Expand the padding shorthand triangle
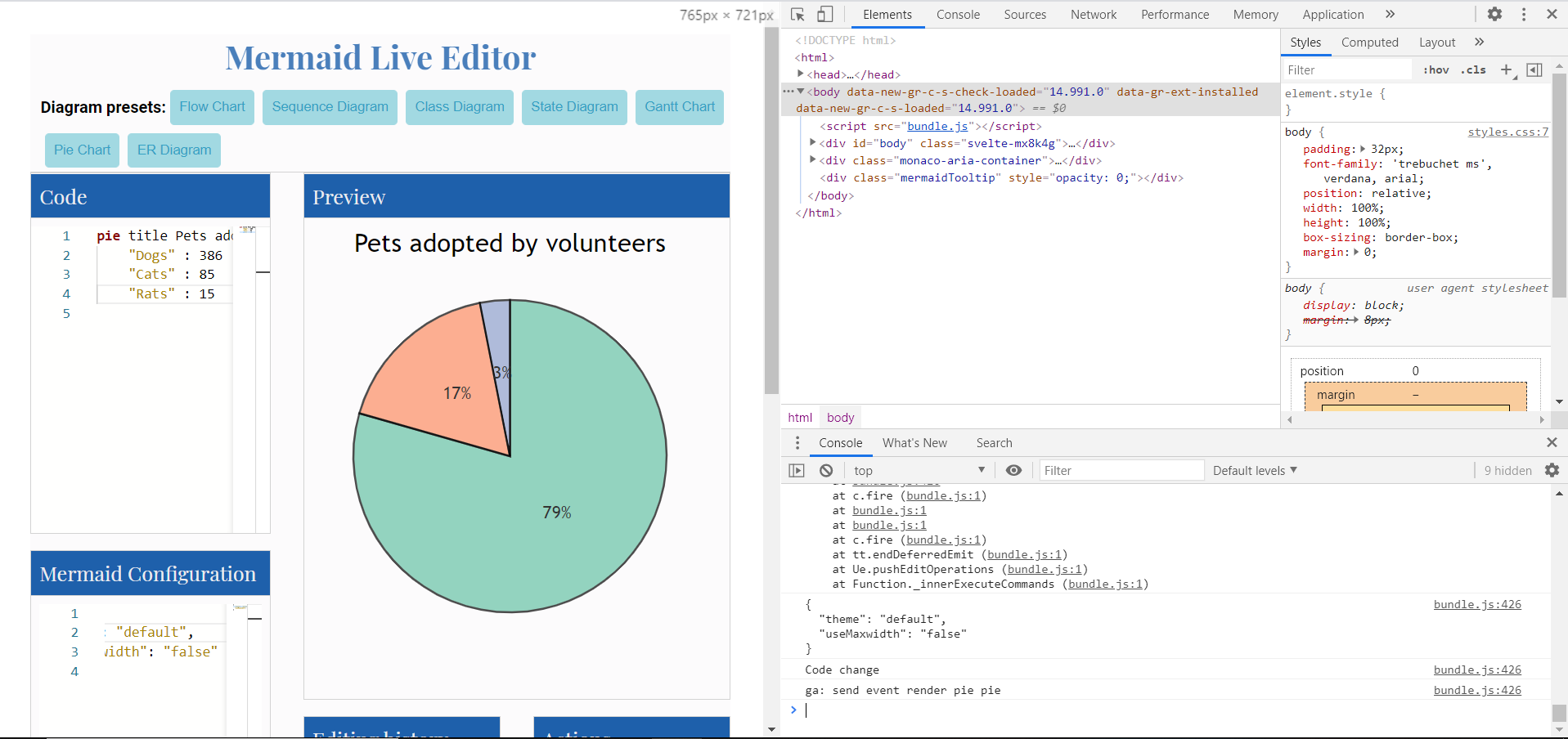 coord(1363,149)
